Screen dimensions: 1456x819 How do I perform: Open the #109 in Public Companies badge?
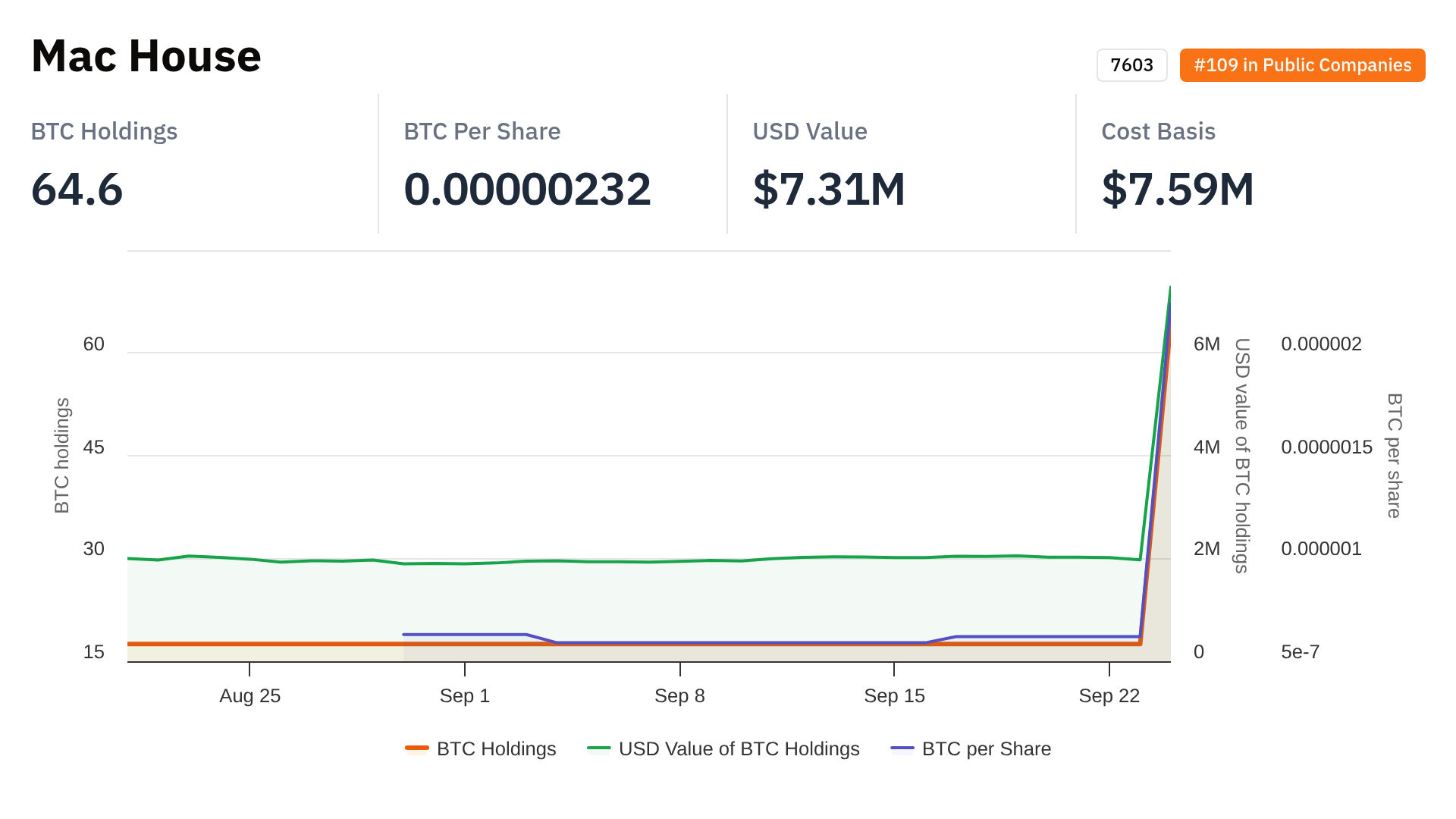[x=1302, y=65]
